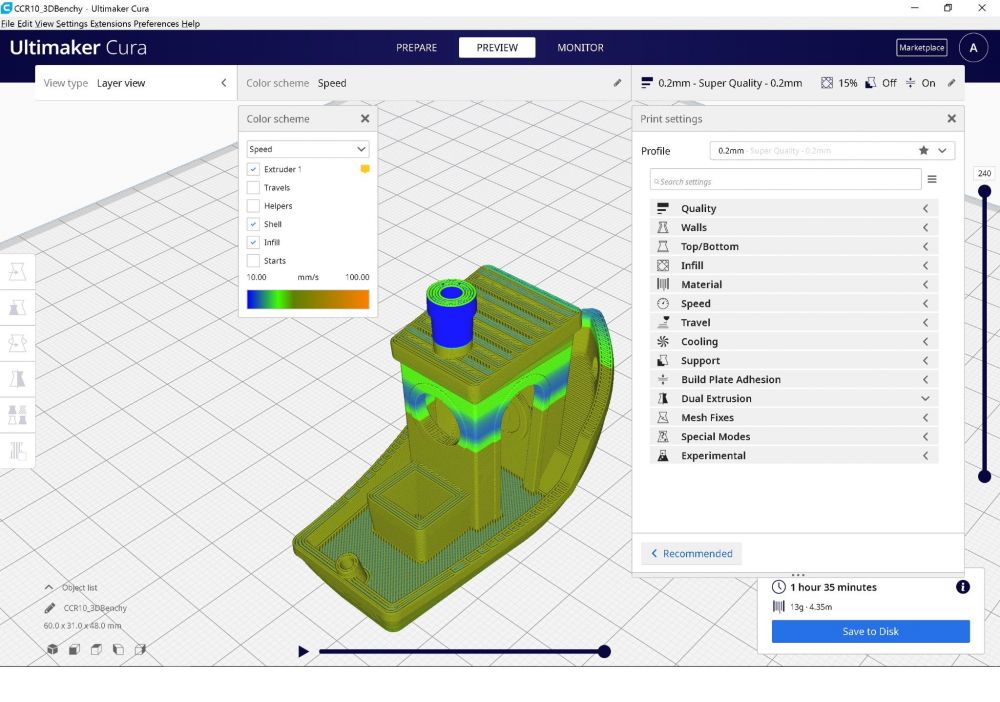Collapse the View type panel chevron
This screenshot has width=1000, height=702.
click(x=224, y=83)
